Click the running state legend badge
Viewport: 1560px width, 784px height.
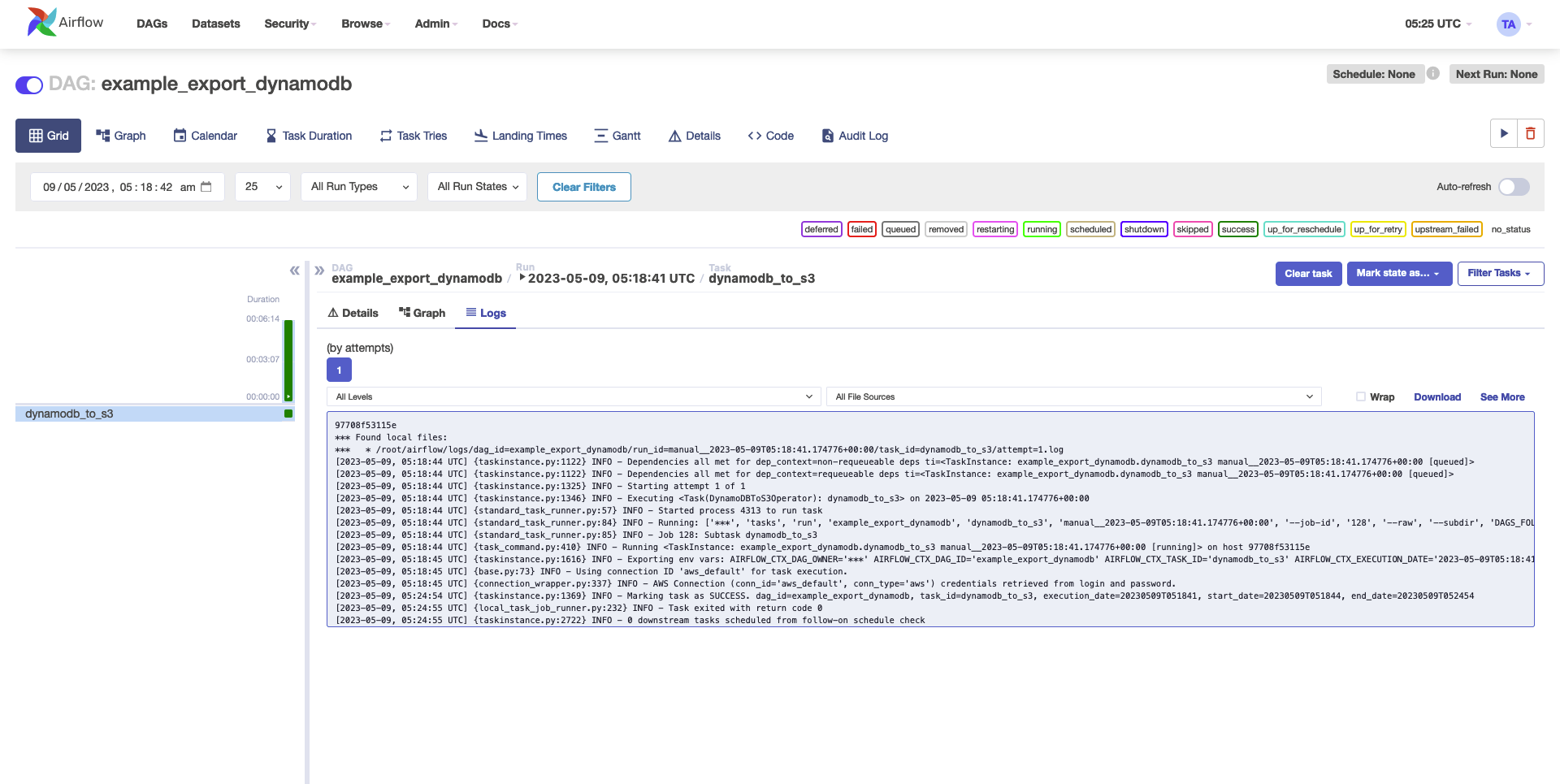coord(1042,229)
